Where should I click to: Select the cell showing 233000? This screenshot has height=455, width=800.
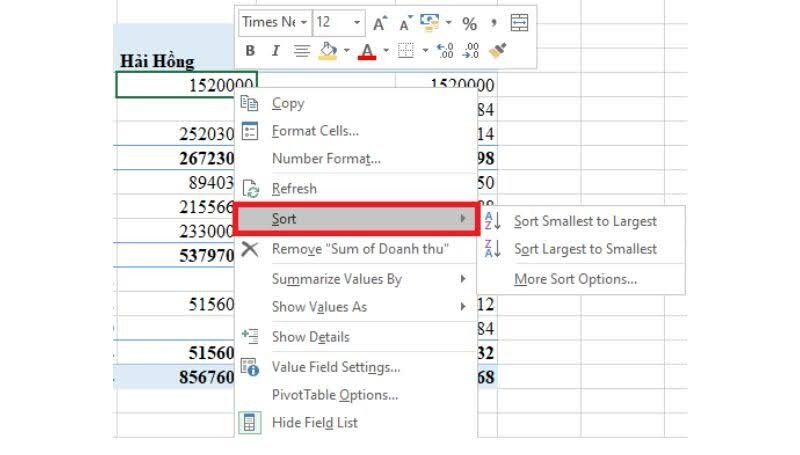[175, 231]
